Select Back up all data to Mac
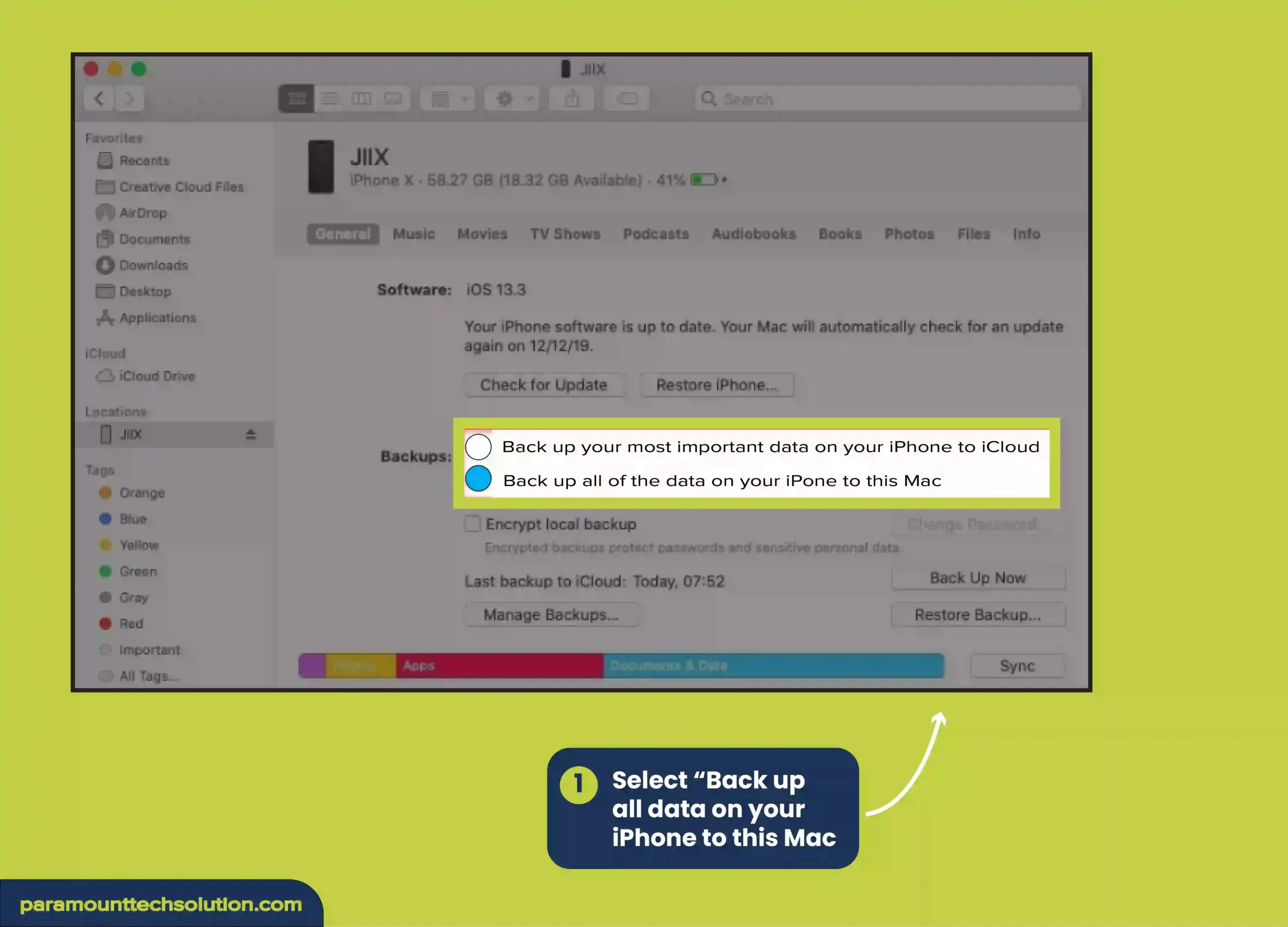Image resolution: width=1288 pixels, height=927 pixels. point(478,480)
